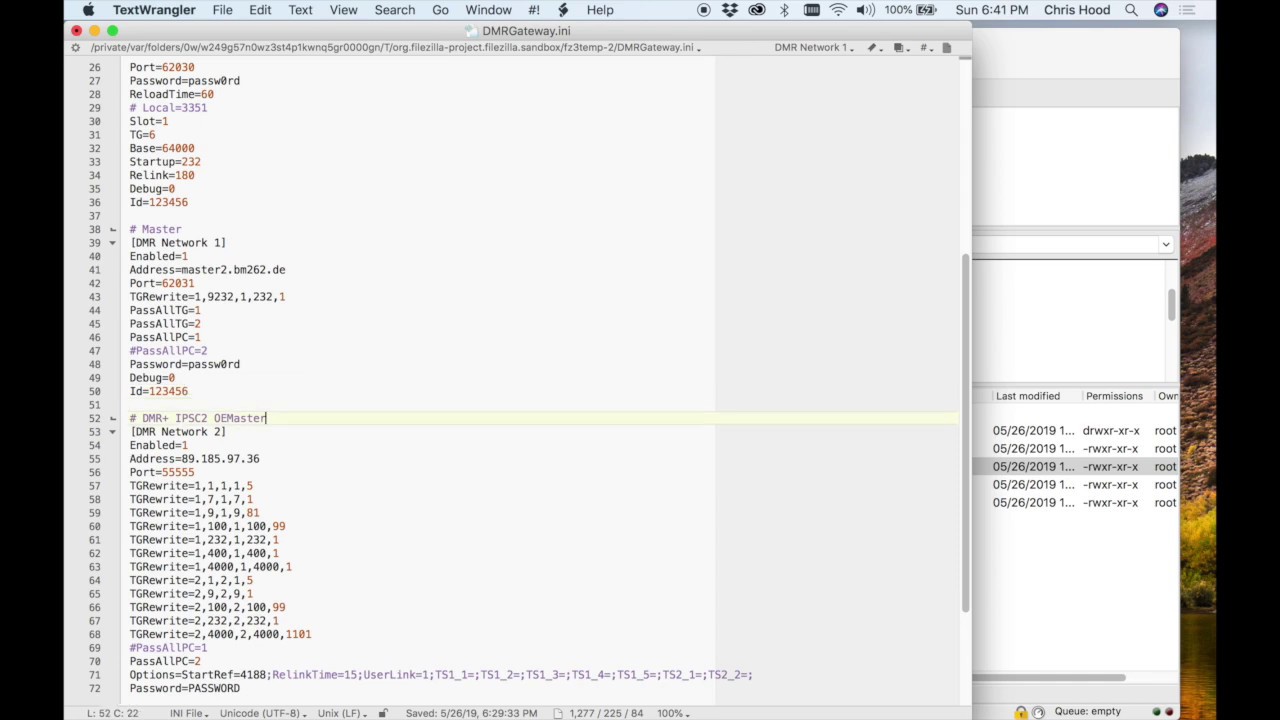Click the FileZilla queue help icon

1038,712
